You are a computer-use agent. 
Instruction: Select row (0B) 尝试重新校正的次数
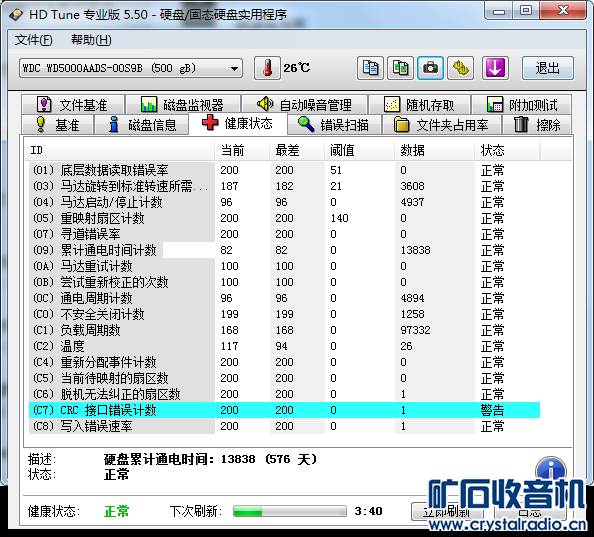(284, 282)
